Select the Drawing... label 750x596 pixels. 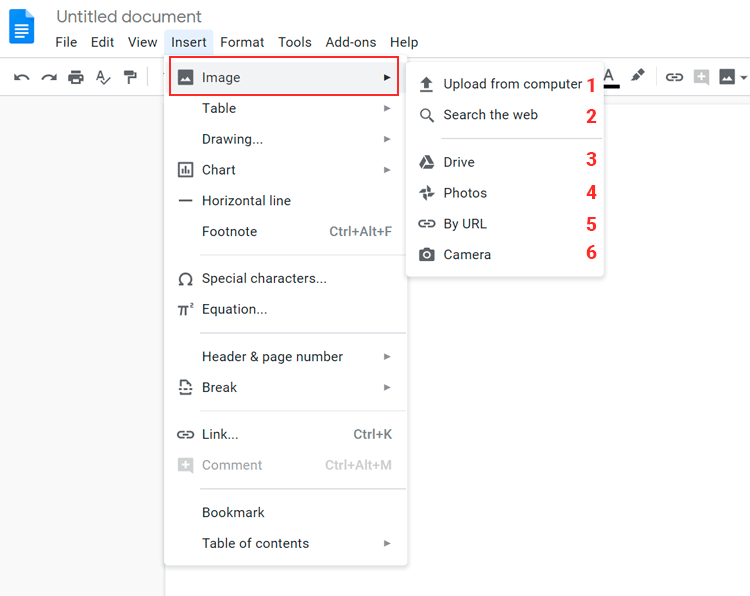(232, 139)
